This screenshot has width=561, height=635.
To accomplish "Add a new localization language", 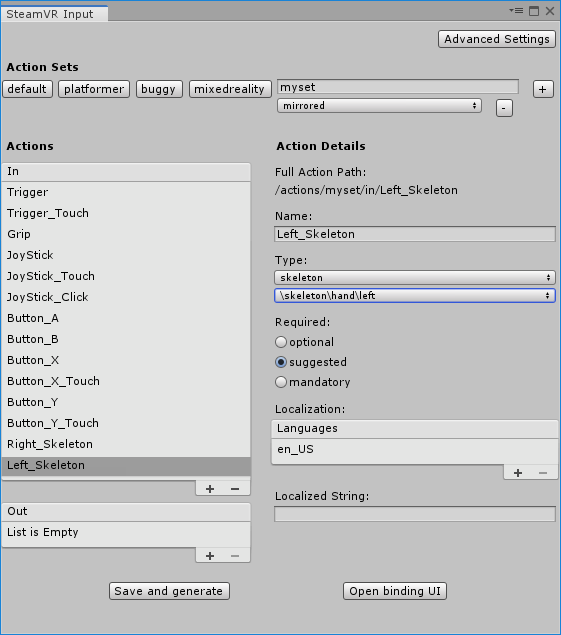I will pyautogui.click(x=518, y=473).
